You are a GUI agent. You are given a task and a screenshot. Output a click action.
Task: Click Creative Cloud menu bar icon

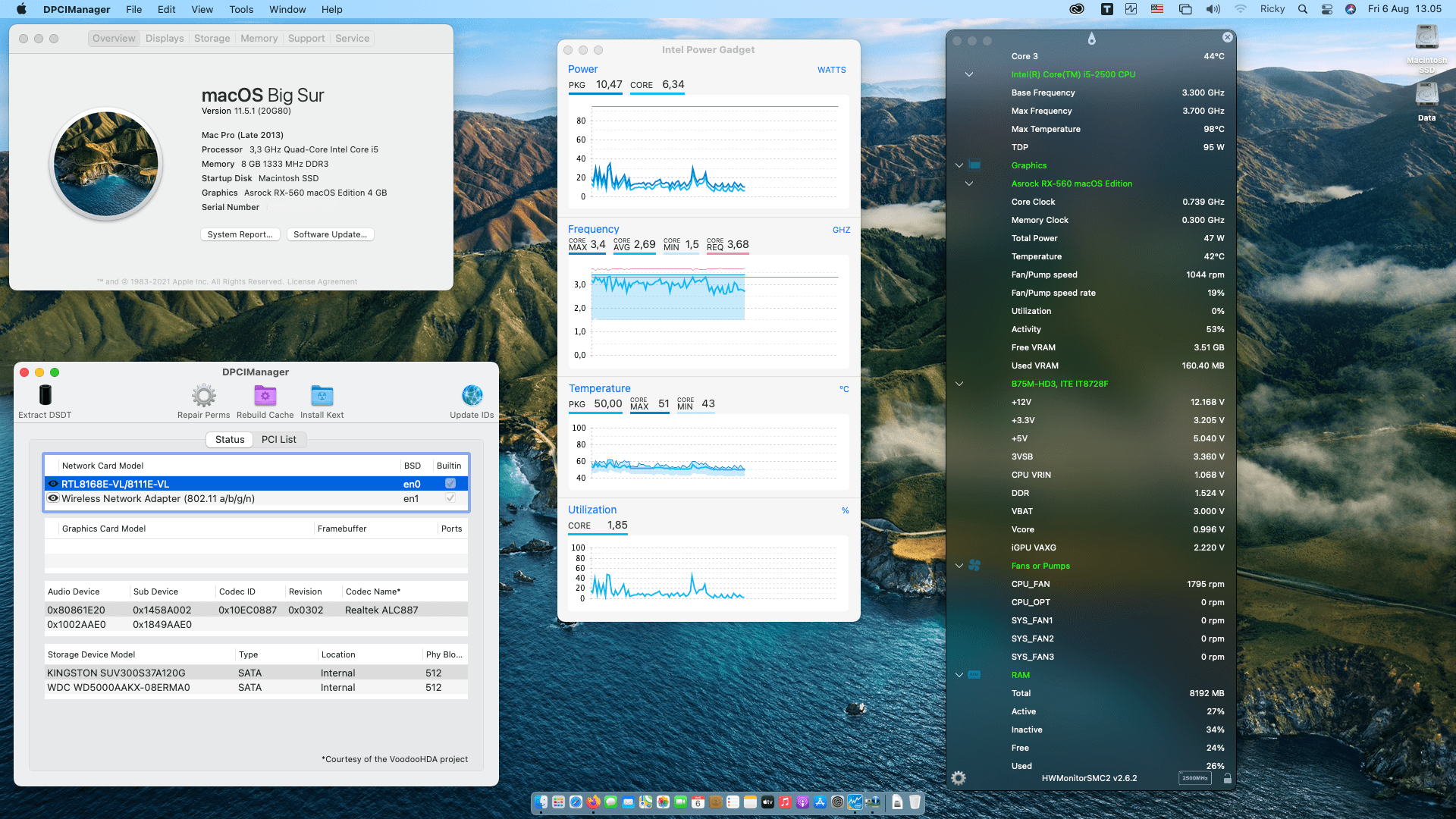1077,9
